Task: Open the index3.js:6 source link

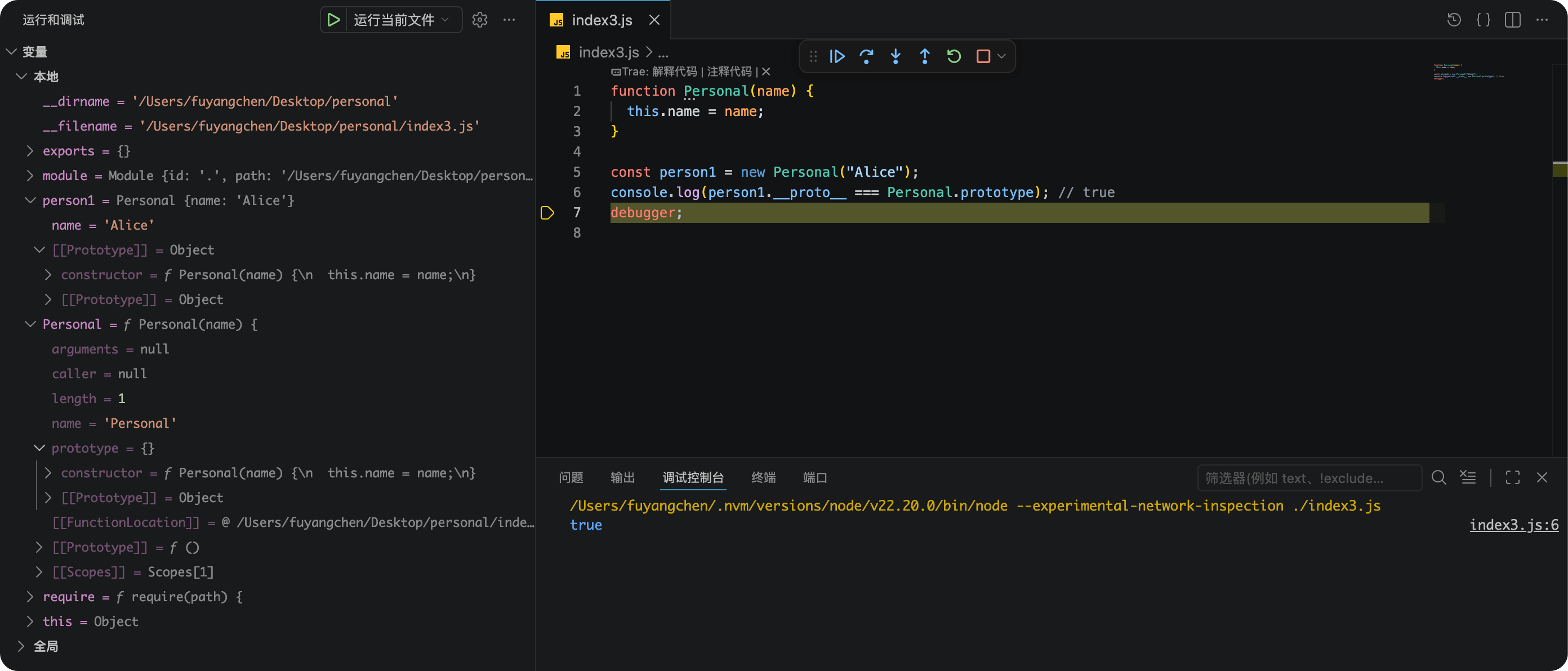Action: point(1514,525)
